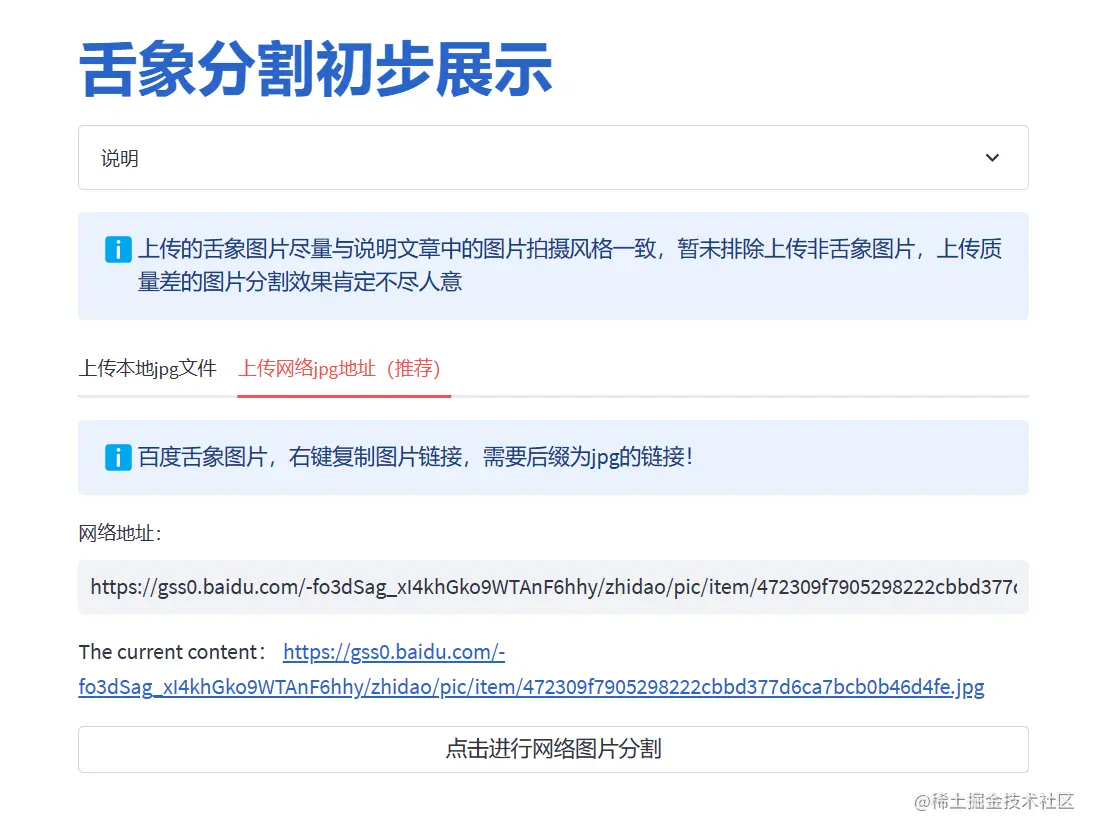The height and width of the screenshot is (835, 1098).
Task: Focus the 网络地址 URL input field
Action: 553,587
